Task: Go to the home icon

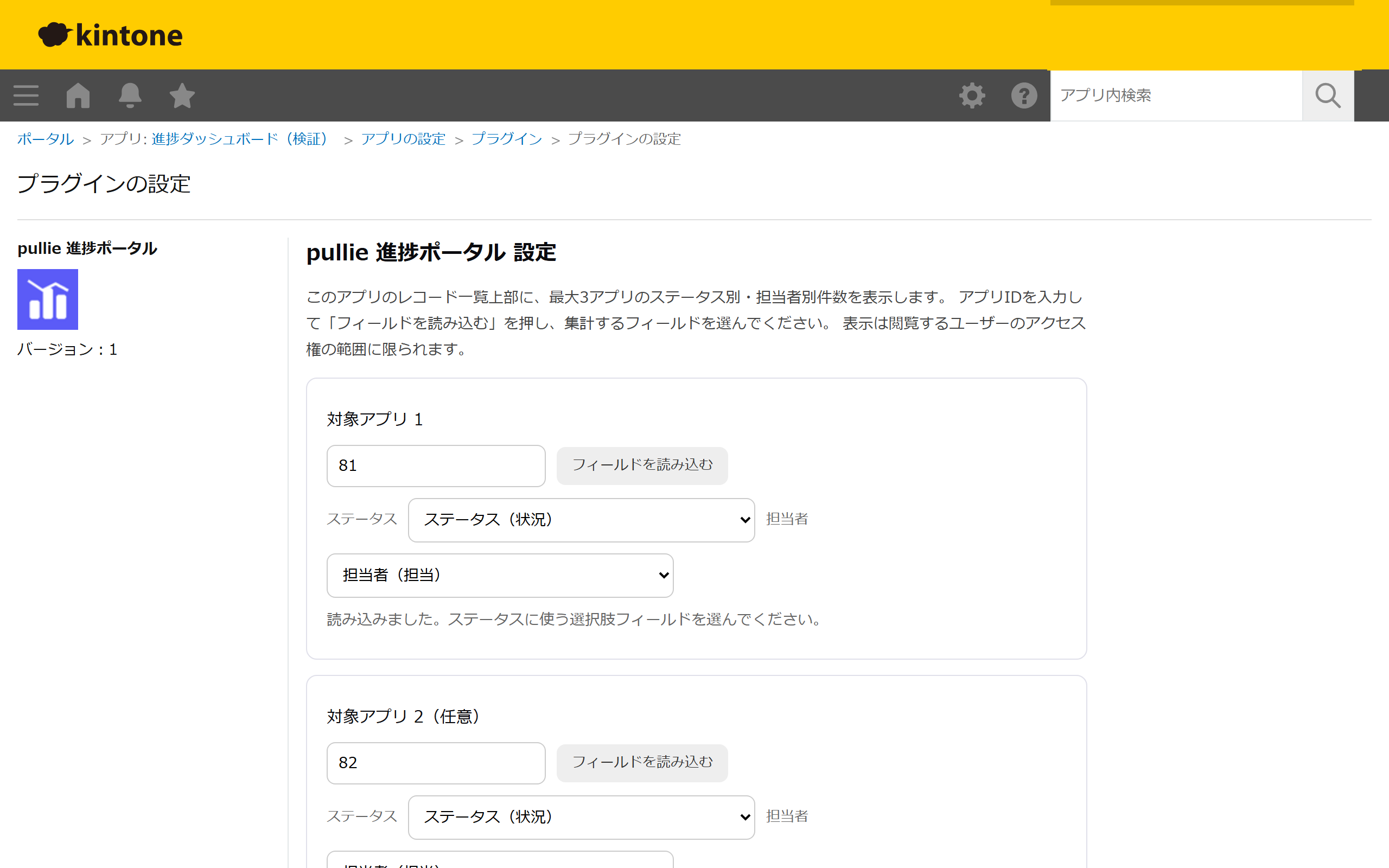Action: [x=78, y=95]
